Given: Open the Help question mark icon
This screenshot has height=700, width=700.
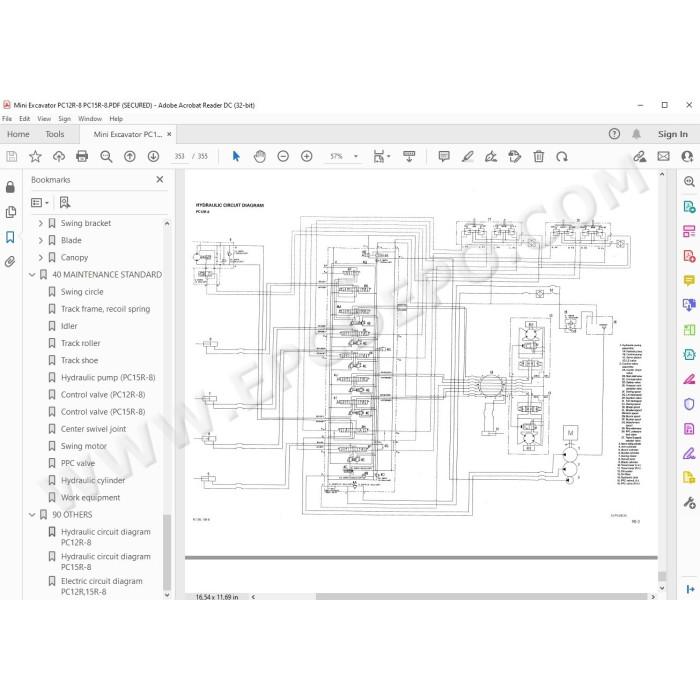Looking at the screenshot, I should [x=614, y=134].
